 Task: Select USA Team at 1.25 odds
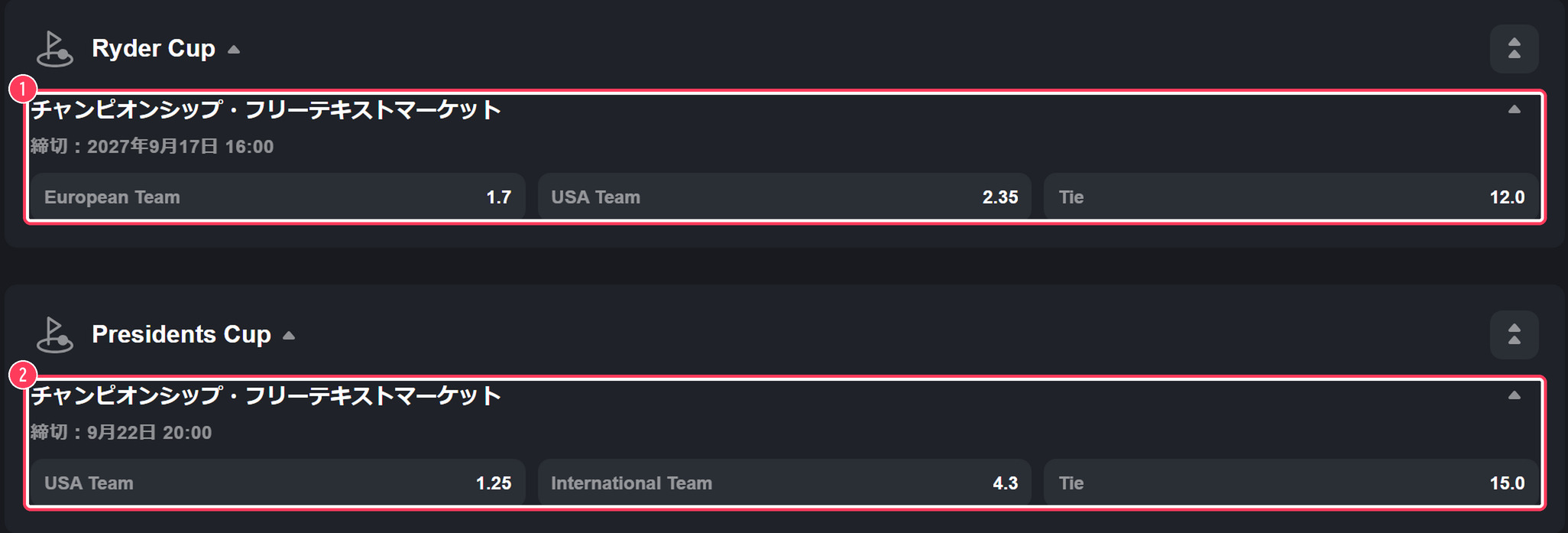pos(277,483)
